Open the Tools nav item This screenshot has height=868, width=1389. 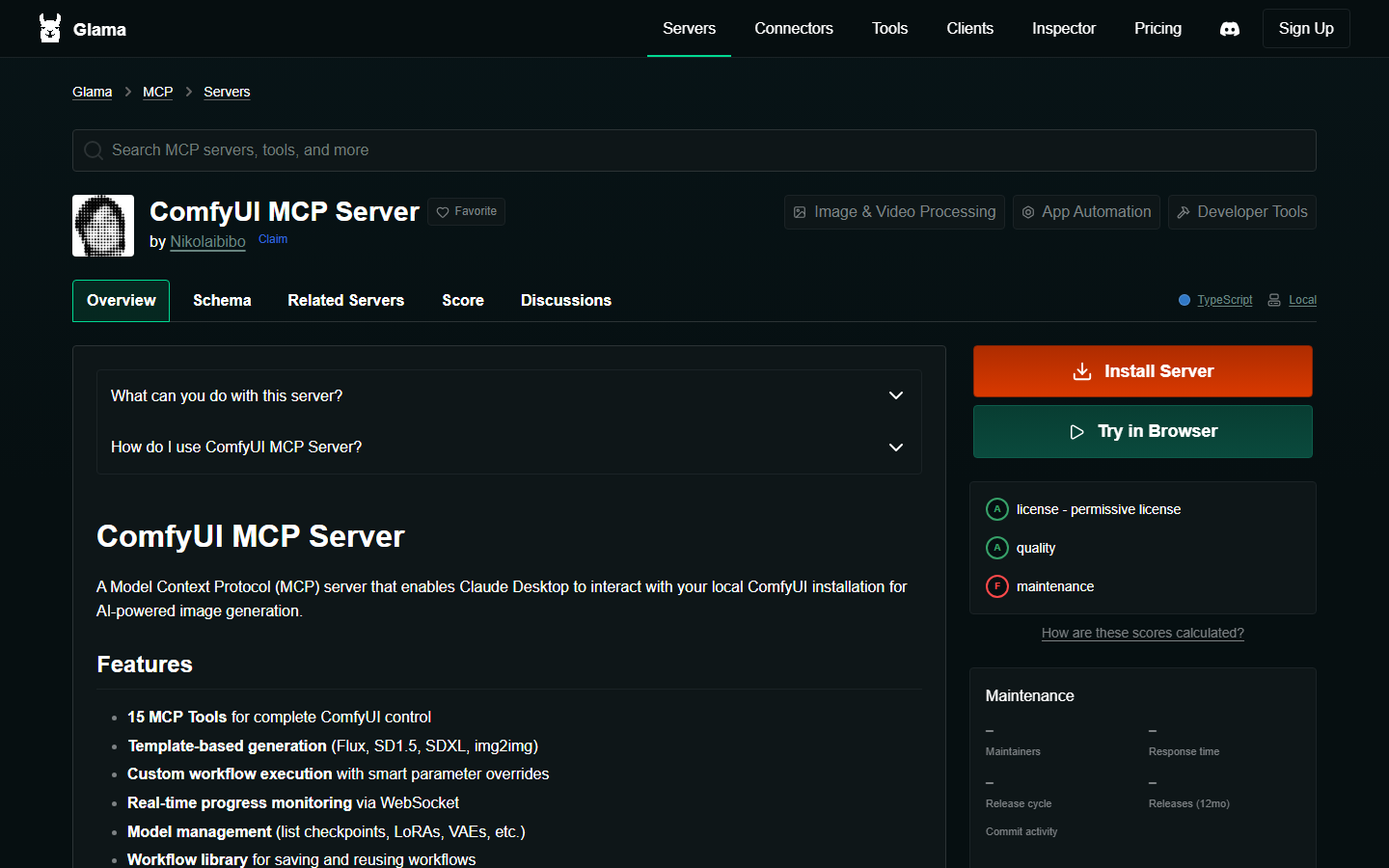pyautogui.click(x=889, y=29)
